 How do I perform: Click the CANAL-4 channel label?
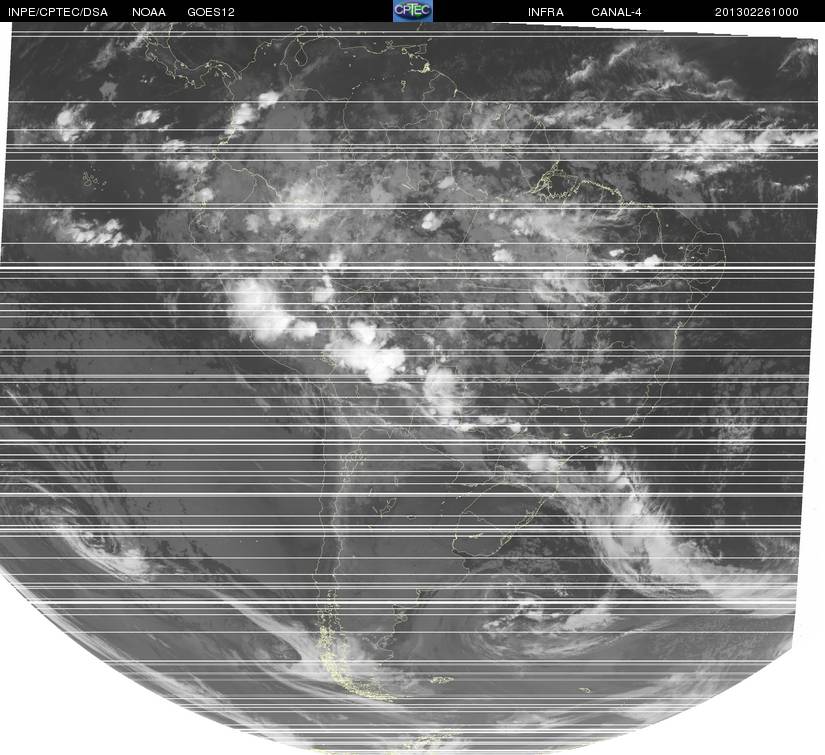(616, 12)
